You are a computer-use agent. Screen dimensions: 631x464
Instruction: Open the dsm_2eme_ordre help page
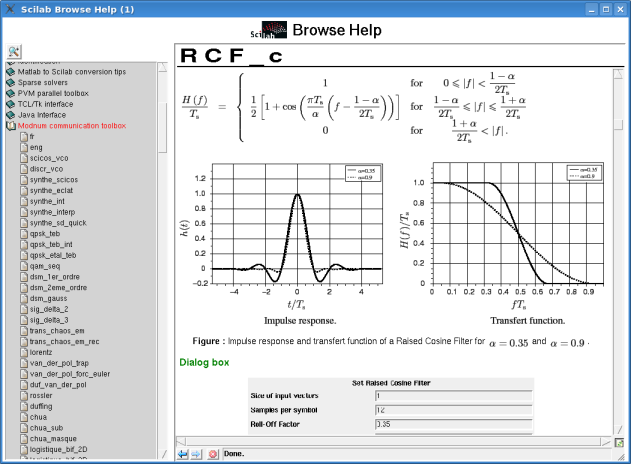[x=58, y=288]
